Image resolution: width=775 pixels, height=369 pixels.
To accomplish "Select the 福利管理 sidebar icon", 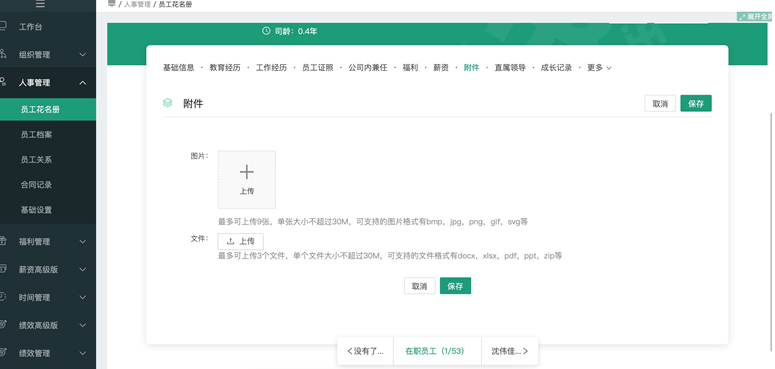I will (2, 242).
